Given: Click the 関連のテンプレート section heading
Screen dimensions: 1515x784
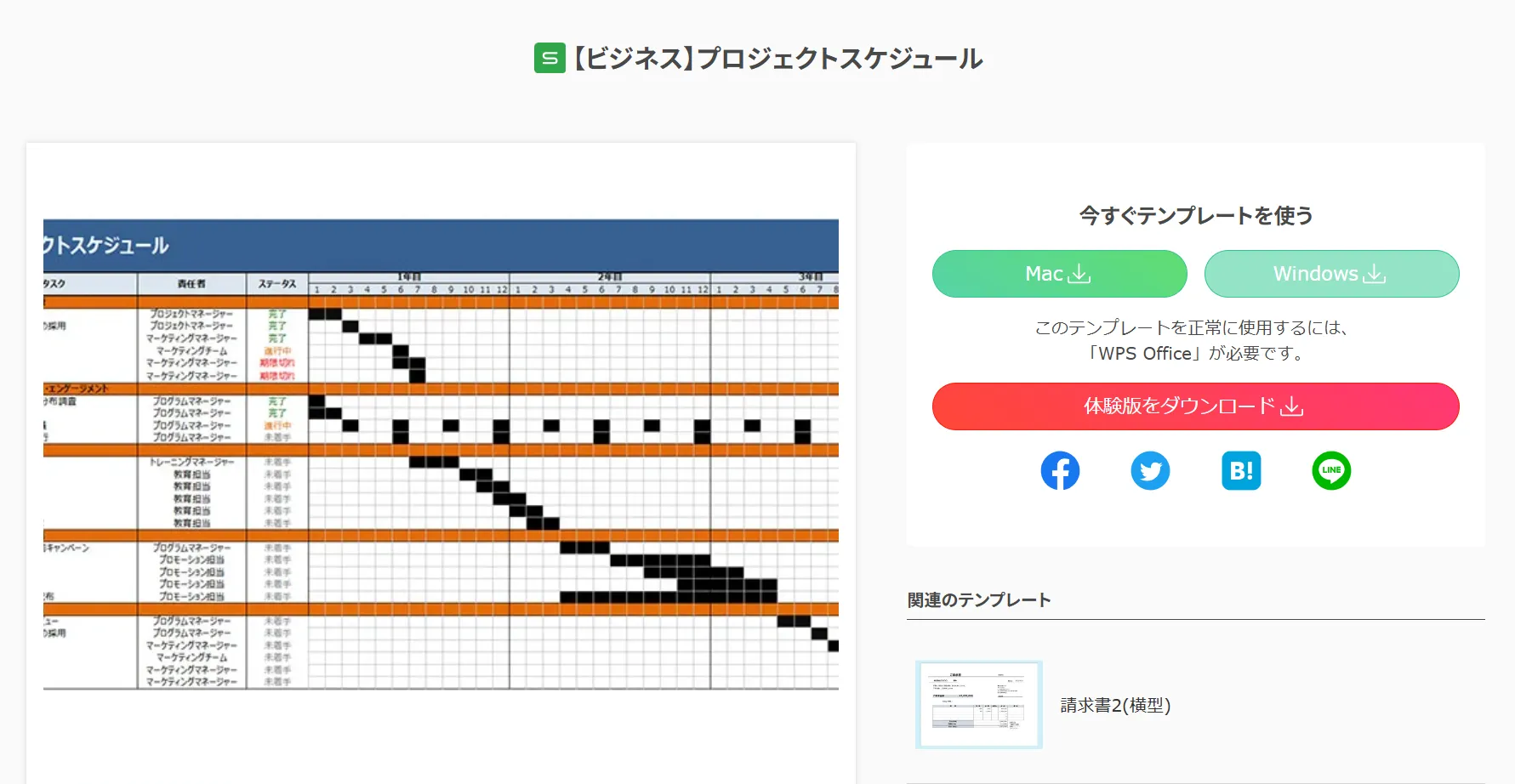Looking at the screenshot, I should [x=979, y=600].
